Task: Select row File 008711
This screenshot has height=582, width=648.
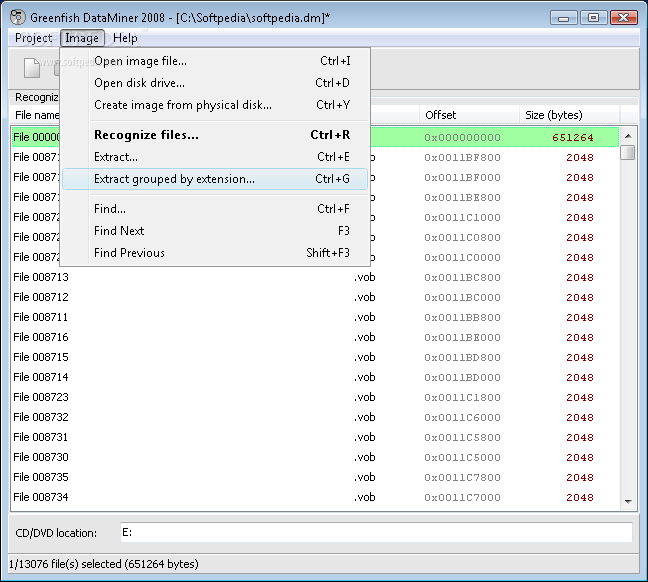Action: click(315, 317)
